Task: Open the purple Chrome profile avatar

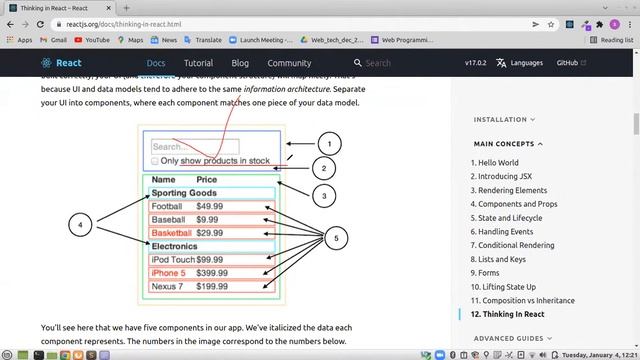Action: click(x=614, y=24)
